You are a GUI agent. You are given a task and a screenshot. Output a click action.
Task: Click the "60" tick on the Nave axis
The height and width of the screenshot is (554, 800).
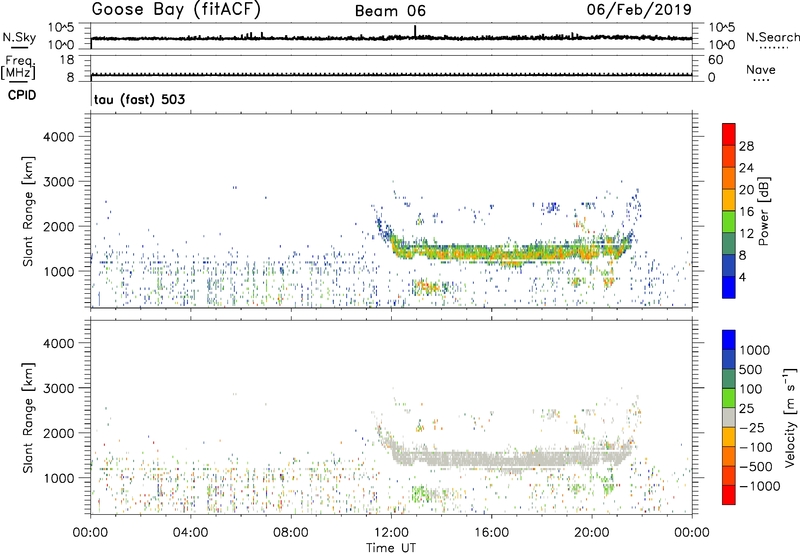pyautogui.click(x=715, y=60)
